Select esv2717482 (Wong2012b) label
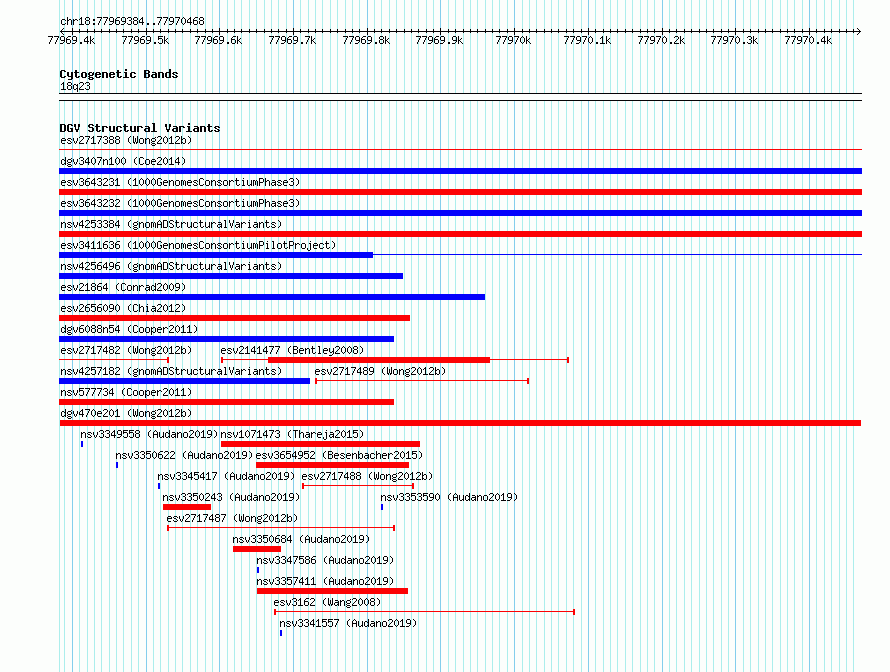This screenshot has width=890, height=672. (x=126, y=350)
